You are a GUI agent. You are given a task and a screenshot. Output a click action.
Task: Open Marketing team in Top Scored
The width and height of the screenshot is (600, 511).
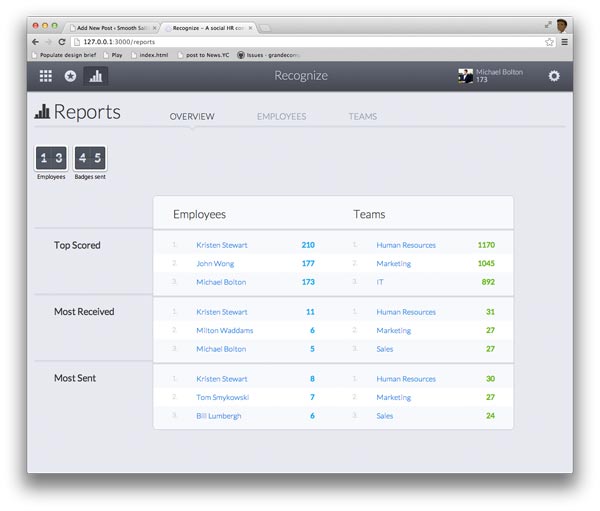[x=393, y=264]
